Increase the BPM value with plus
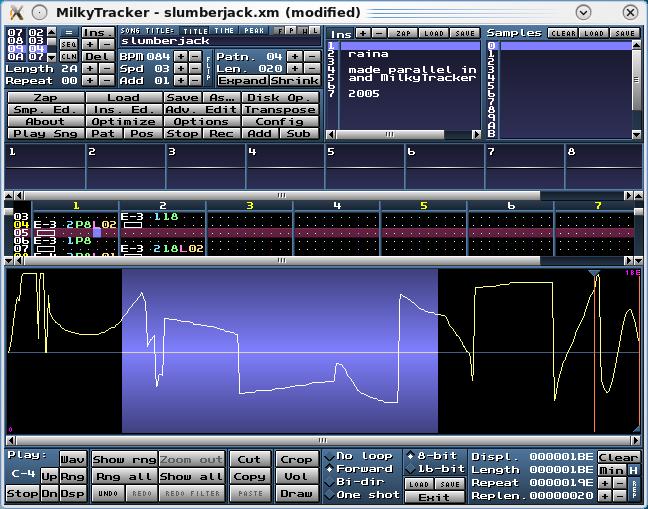Image resolution: width=648 pixels, height=509 pixels. (x=180, y=56)
